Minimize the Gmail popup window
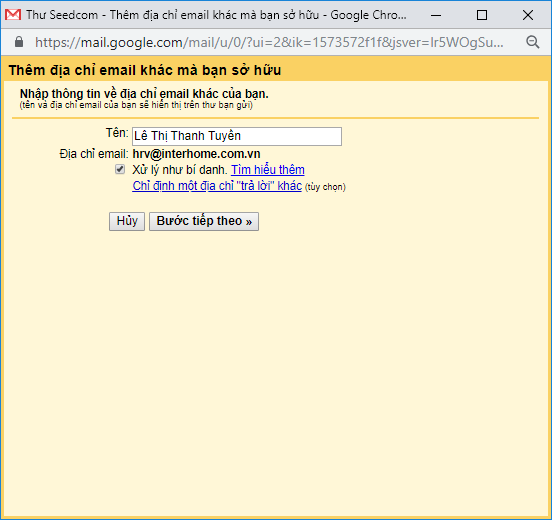Viewport: 552px width, 520px height. (436, 15)
